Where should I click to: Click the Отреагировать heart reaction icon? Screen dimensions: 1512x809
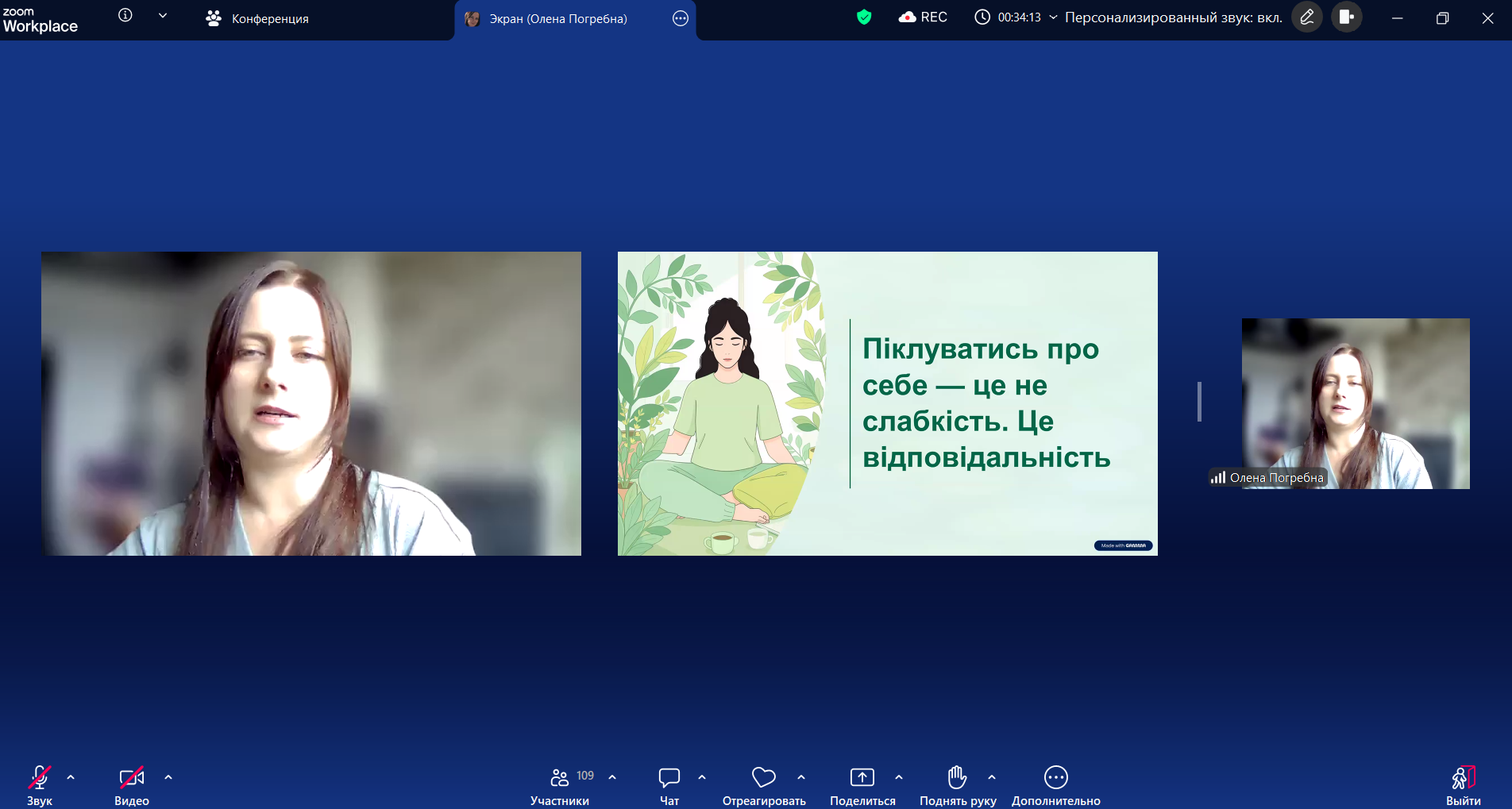763,777
